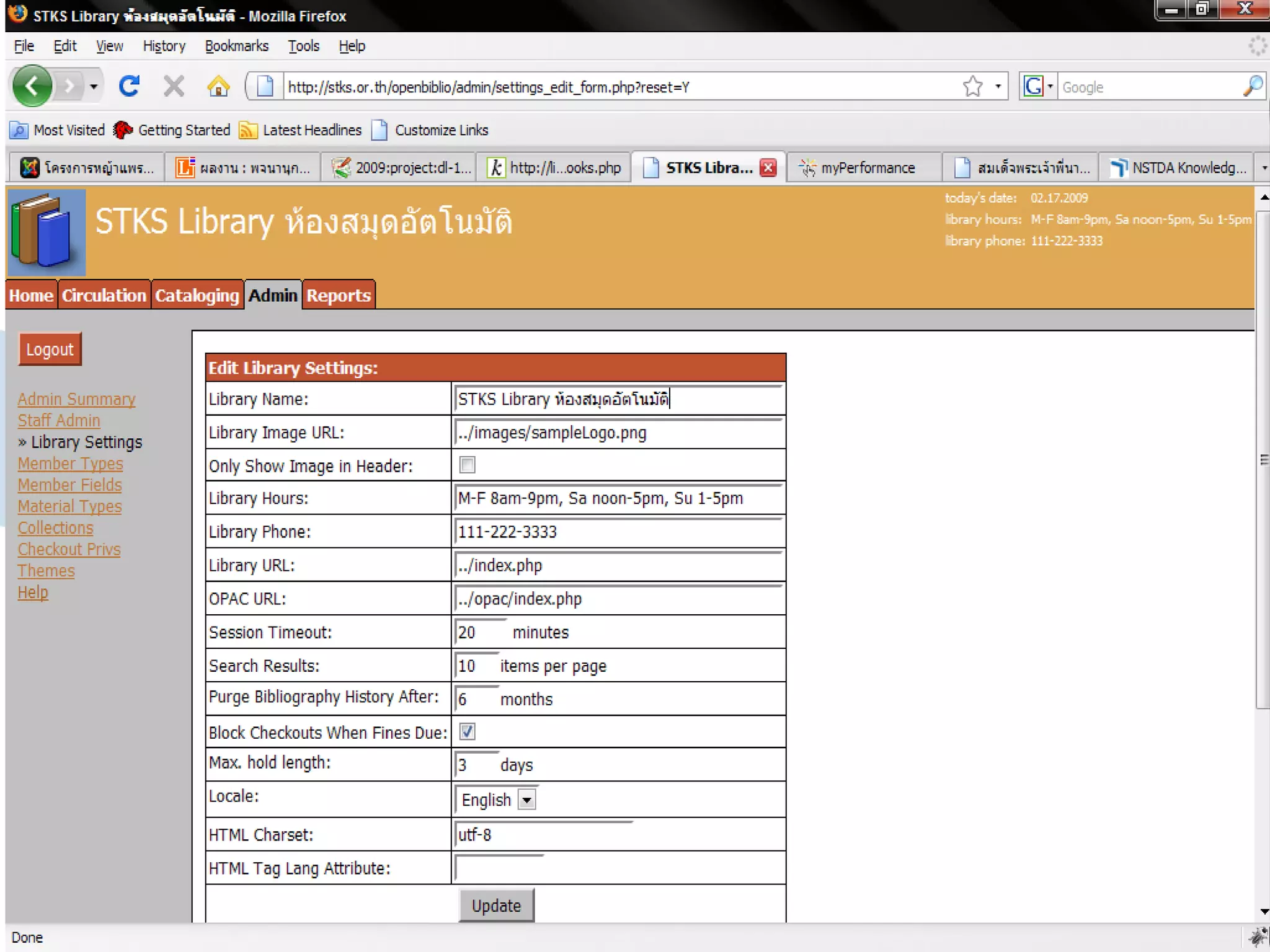The height and width of the screenshot is (952, 1270).
Task: Click the Home house icon
Action: click(x=218, y=86)
